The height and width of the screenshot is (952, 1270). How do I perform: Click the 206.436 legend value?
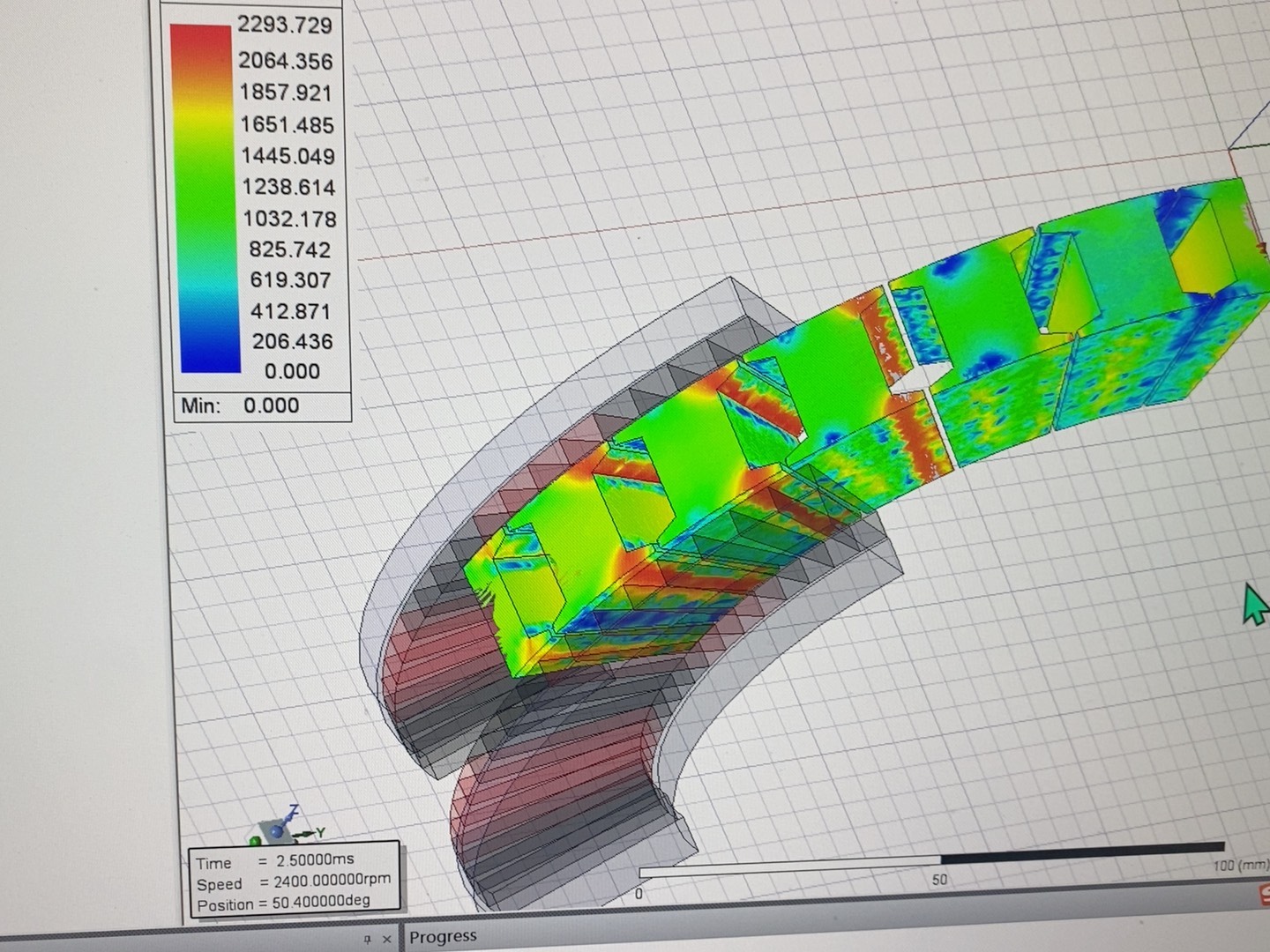[x=293, y=341]
